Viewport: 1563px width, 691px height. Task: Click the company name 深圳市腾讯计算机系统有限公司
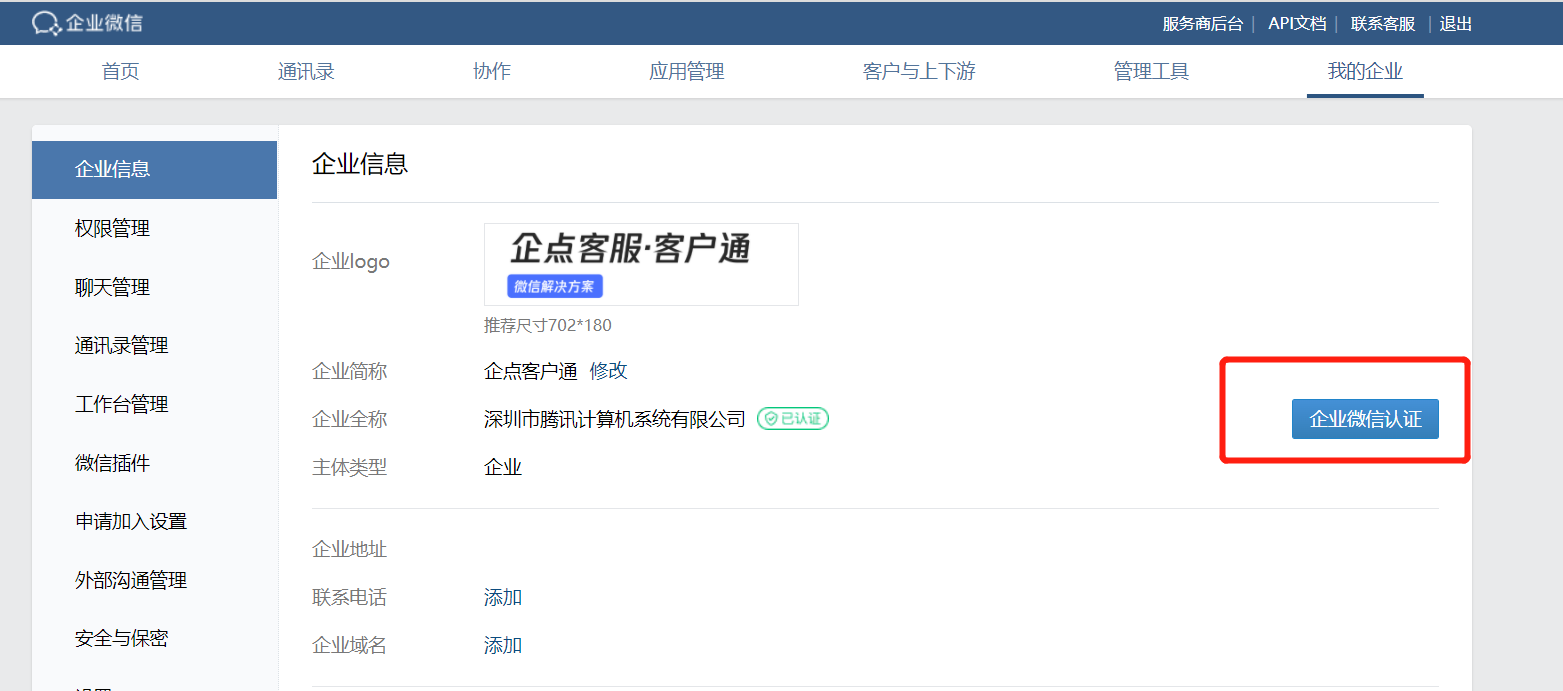click(x=615, y=420)
